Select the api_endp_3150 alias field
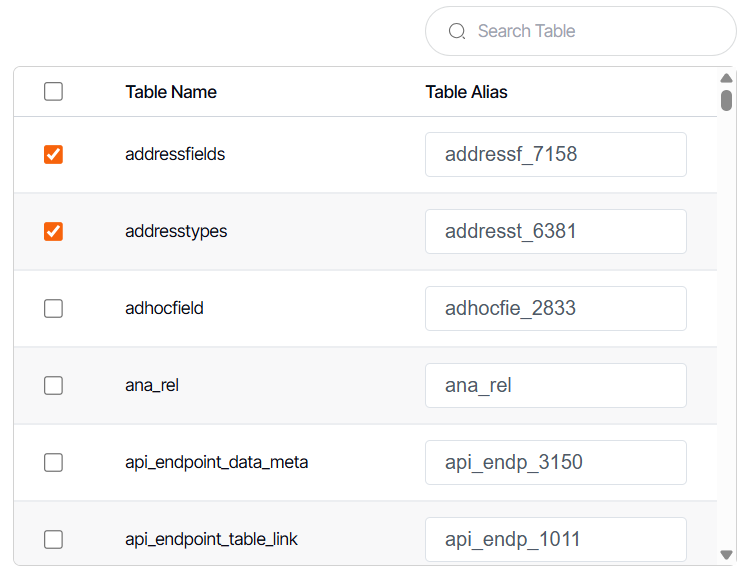This screenshot has height=582, width=755. [x=555, y=463]
